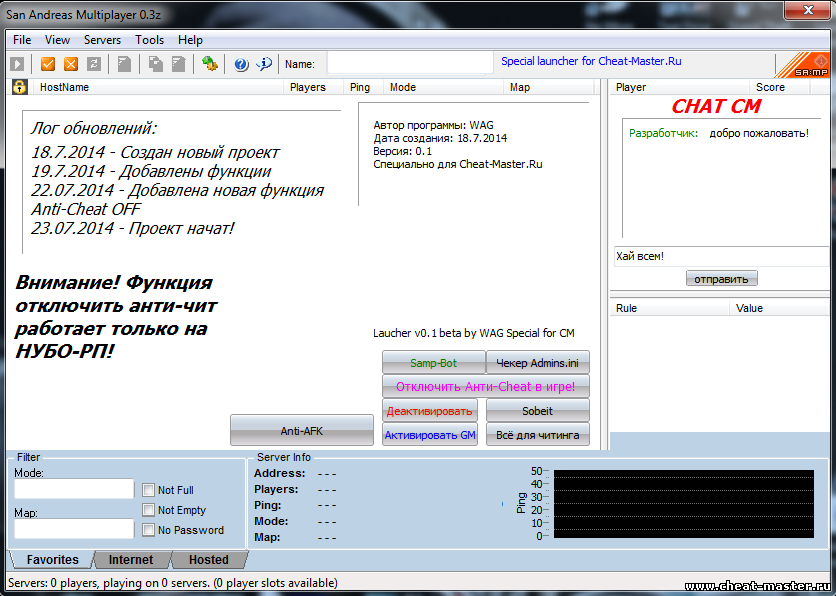Click the Refresh Server toolbar icon
Viewport: 836px width, 596px height.
pyautogui.click(x=94, y=64)
